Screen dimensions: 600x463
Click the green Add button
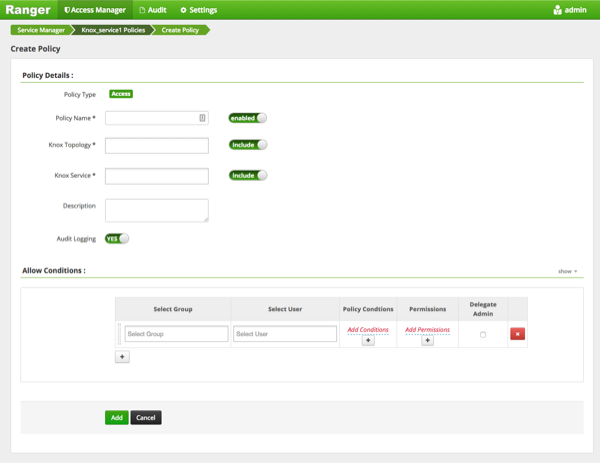click(116, 417)
